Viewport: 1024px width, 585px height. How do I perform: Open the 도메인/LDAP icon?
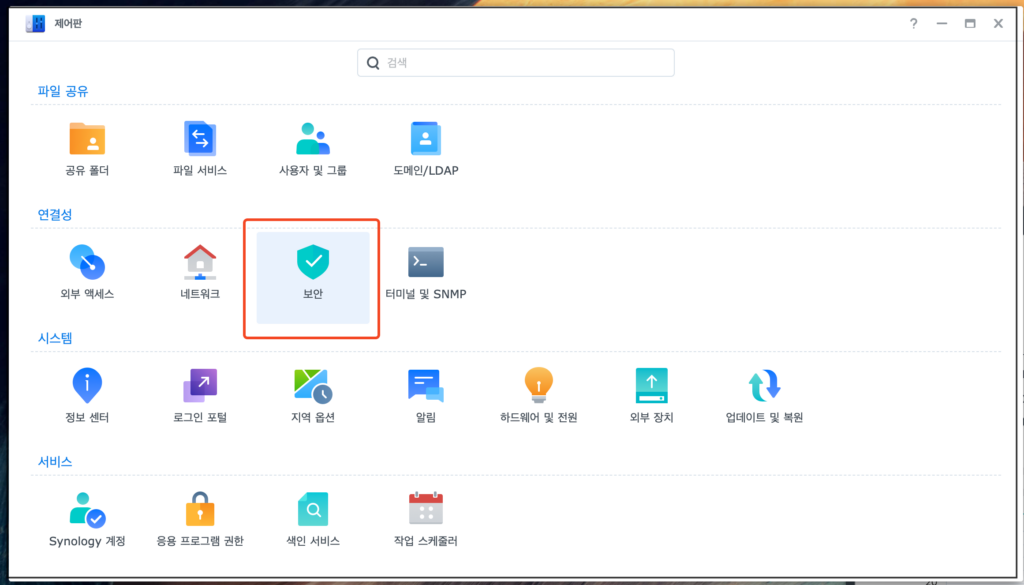[426, 138]
